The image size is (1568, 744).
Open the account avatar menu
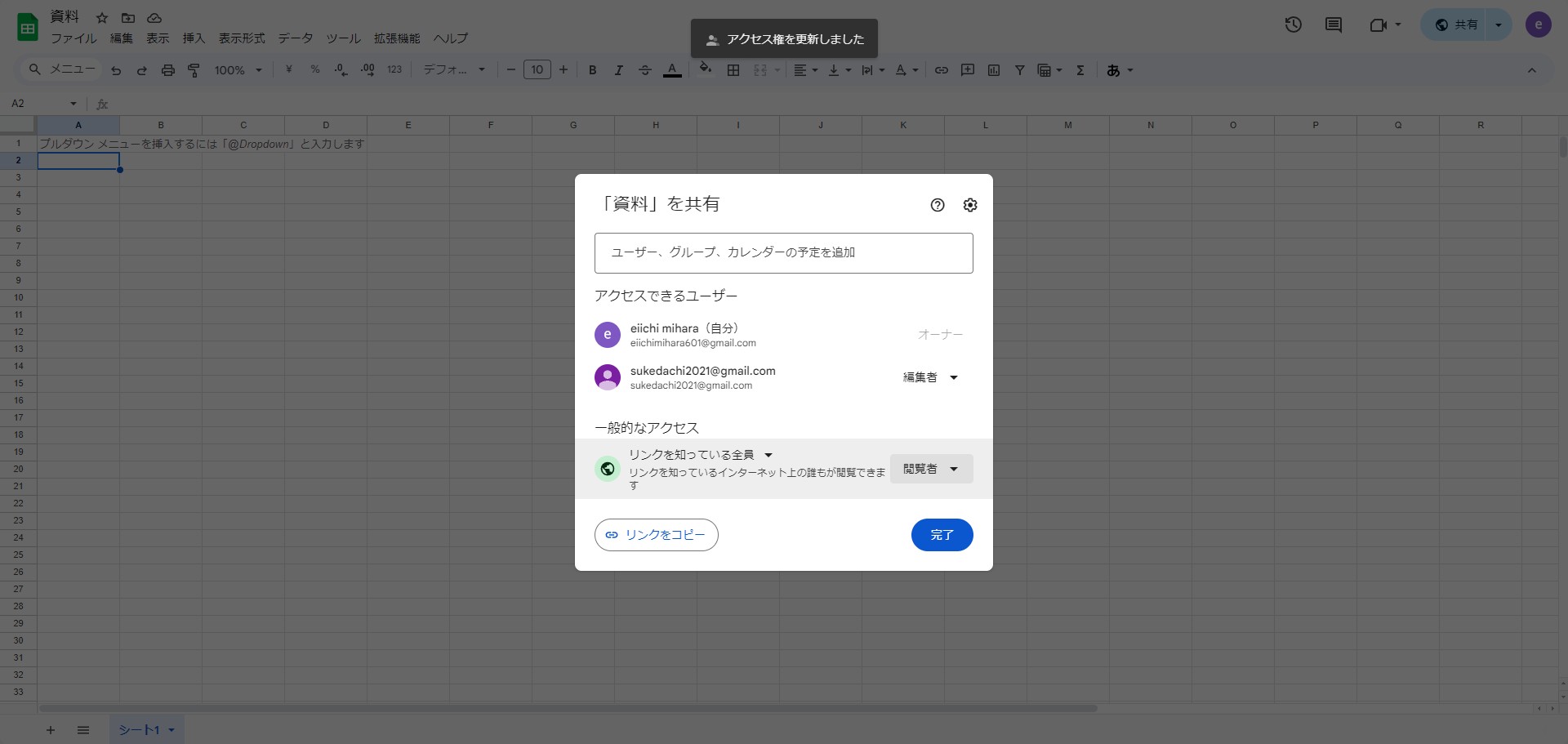(1539, 25)
